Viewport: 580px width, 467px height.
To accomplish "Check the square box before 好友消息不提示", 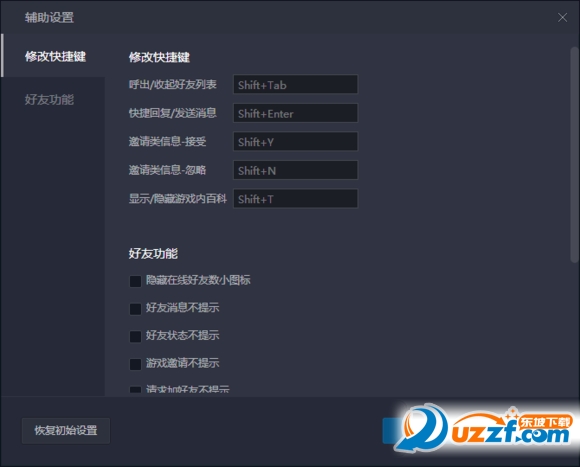I will tap(135, 309).
